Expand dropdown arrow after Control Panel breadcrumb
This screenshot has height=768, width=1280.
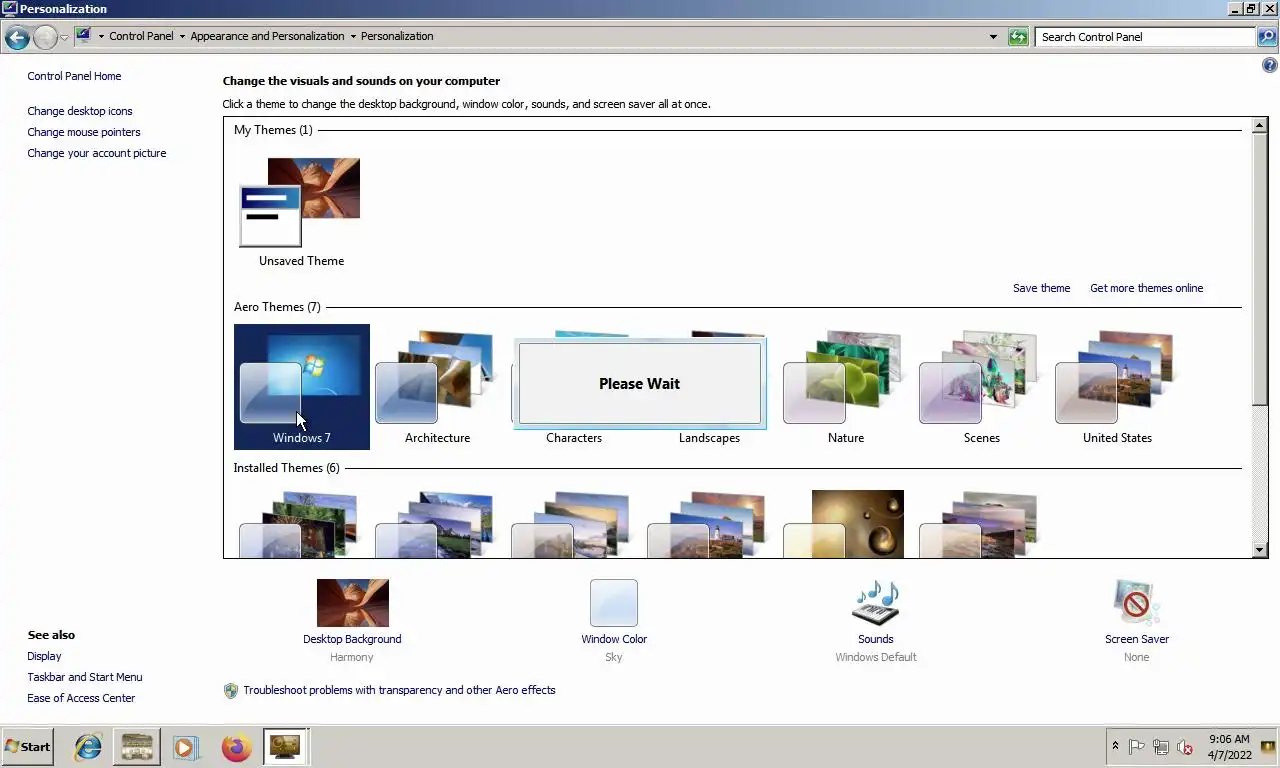182,37
